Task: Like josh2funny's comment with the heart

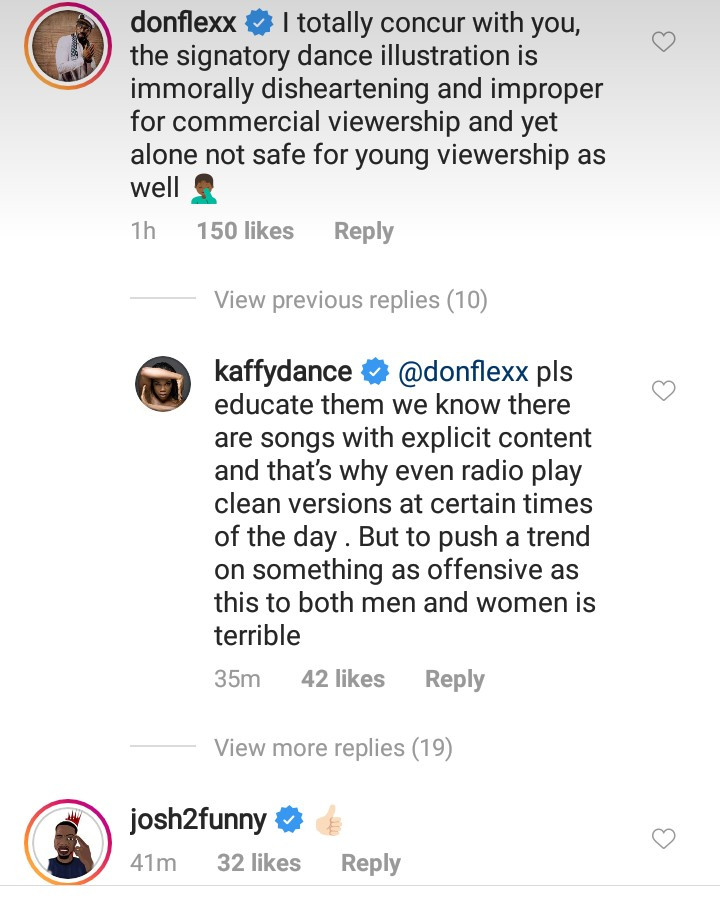Action: click(x=663, y=838)
